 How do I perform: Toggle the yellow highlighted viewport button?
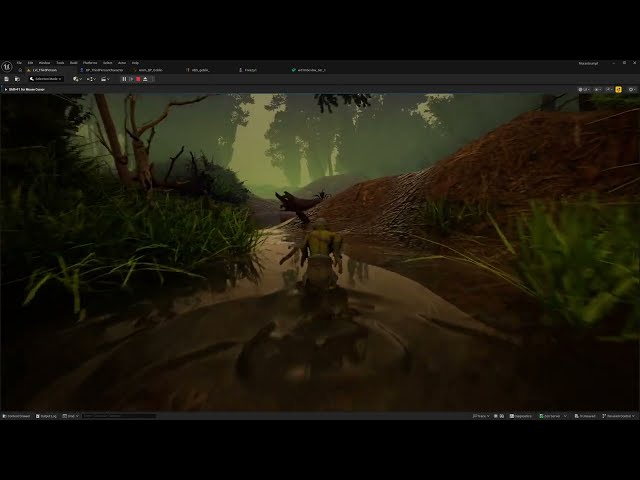point(618,89)
